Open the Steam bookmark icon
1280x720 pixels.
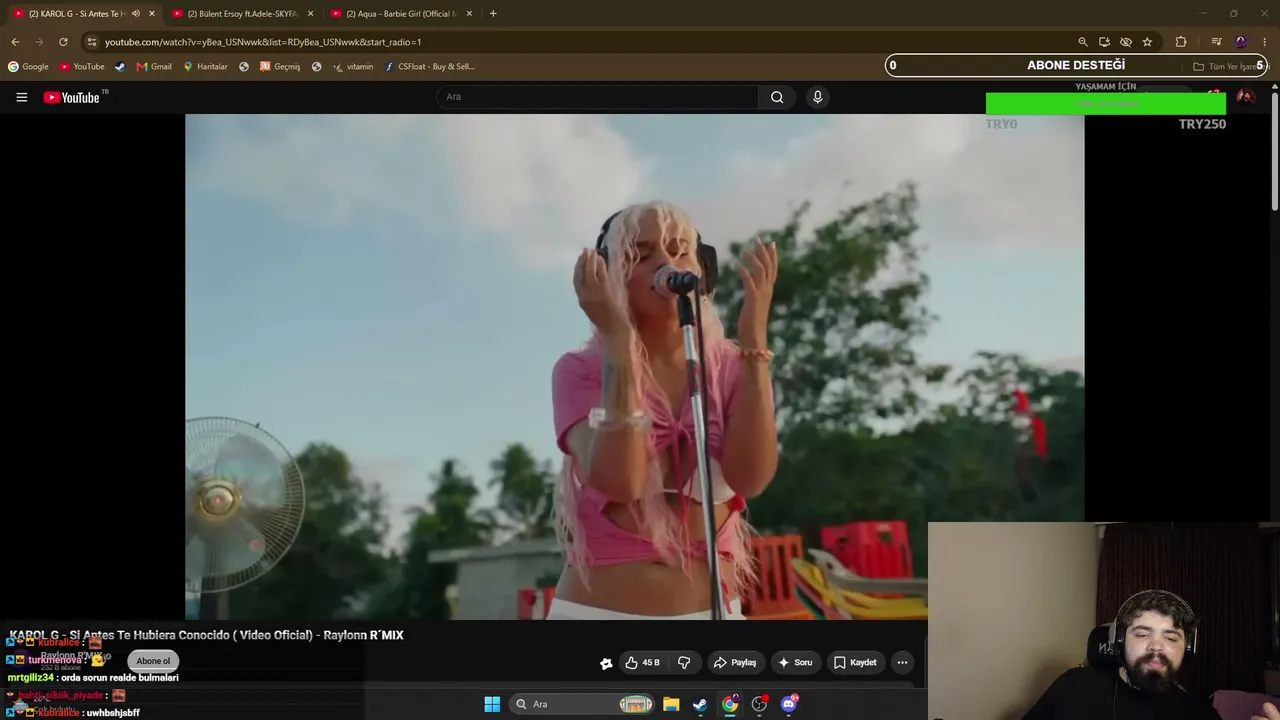coord(120,67)
